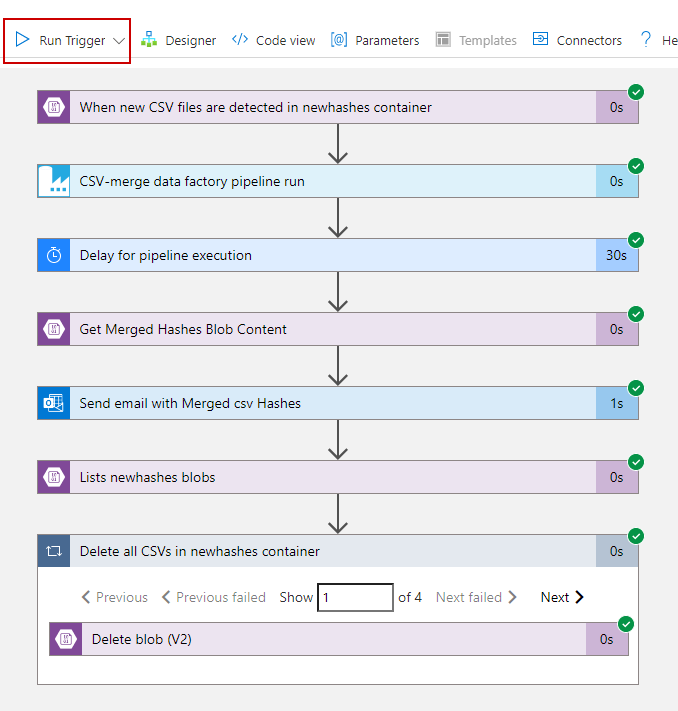Open the Run Trigger dropdown arrow

coord(119,41)
